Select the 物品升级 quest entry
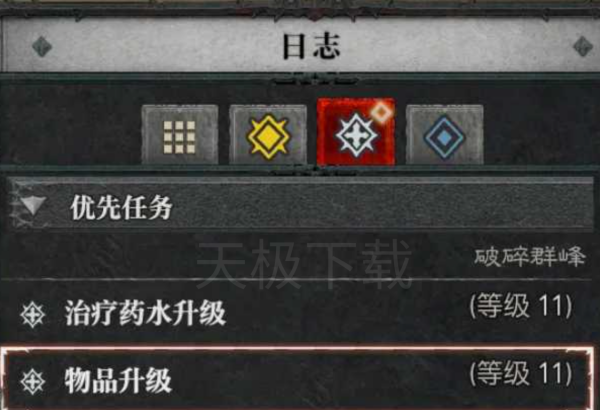The height and width of the screenshot is (410, 600). [298, 378]
